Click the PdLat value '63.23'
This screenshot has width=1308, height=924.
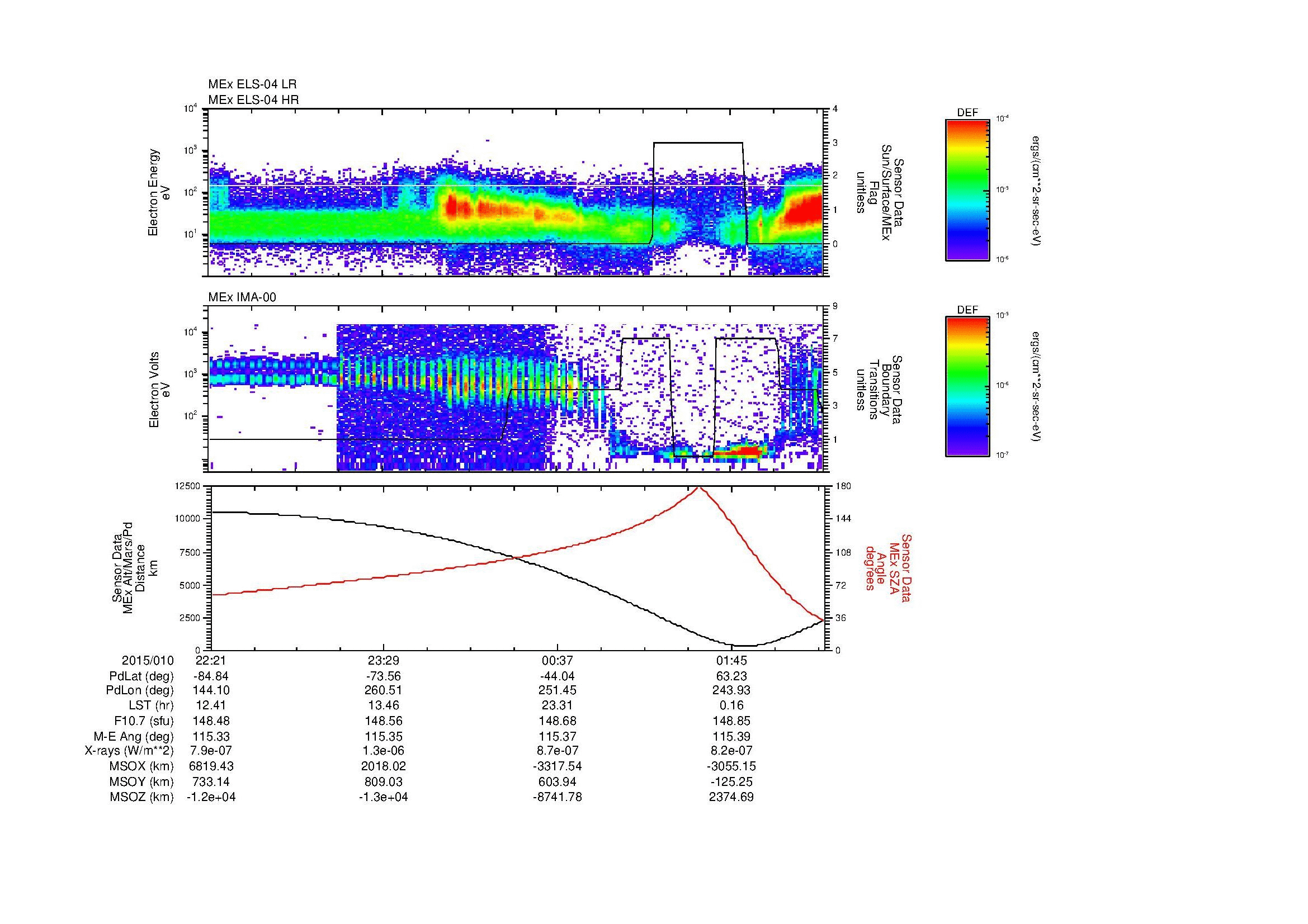pyautogui.click(x=731, y=676)
